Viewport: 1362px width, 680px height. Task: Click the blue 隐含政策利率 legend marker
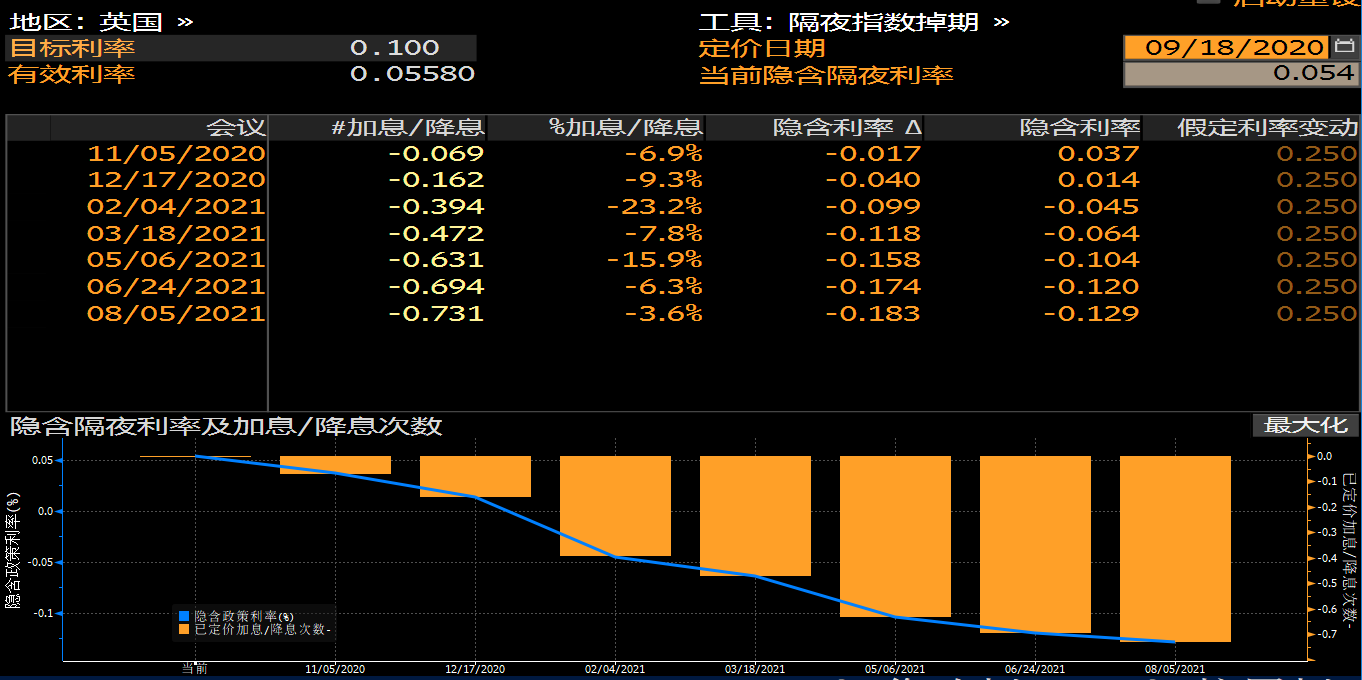click(184, 616)
